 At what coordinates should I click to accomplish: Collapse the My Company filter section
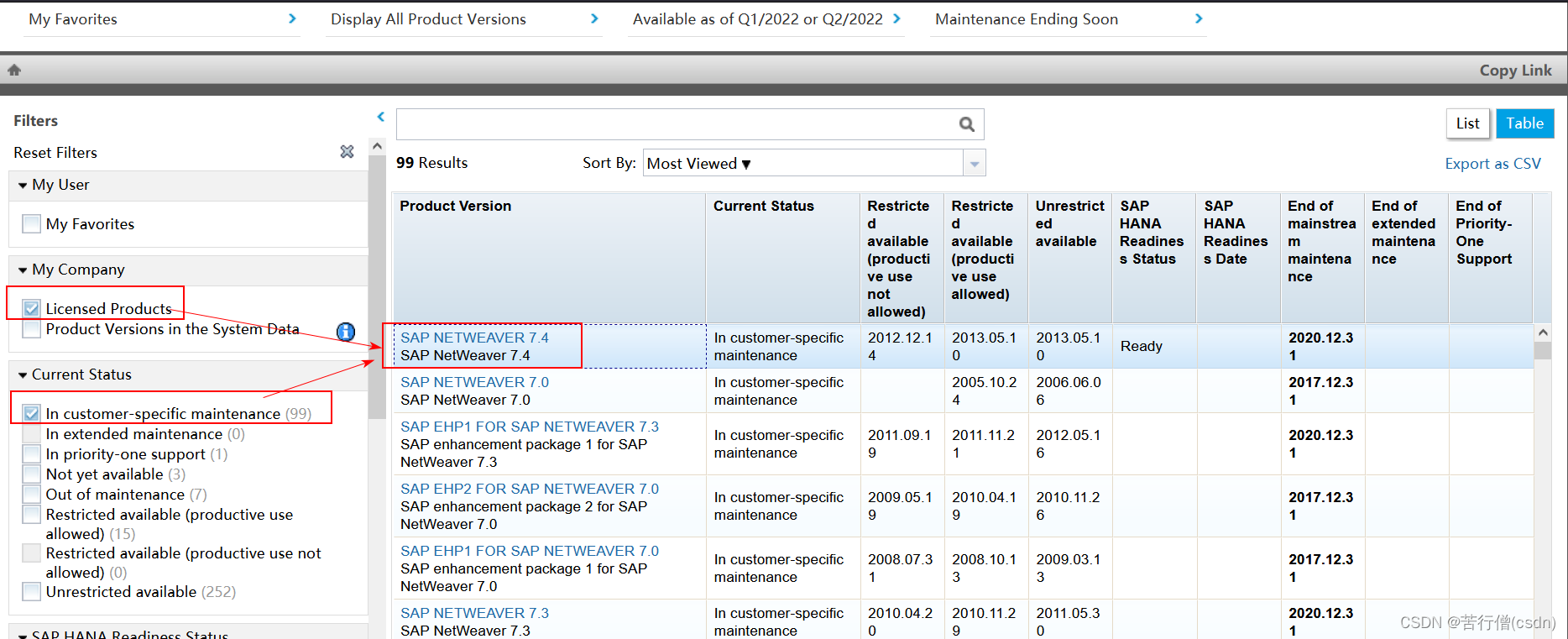click(23, 270)
